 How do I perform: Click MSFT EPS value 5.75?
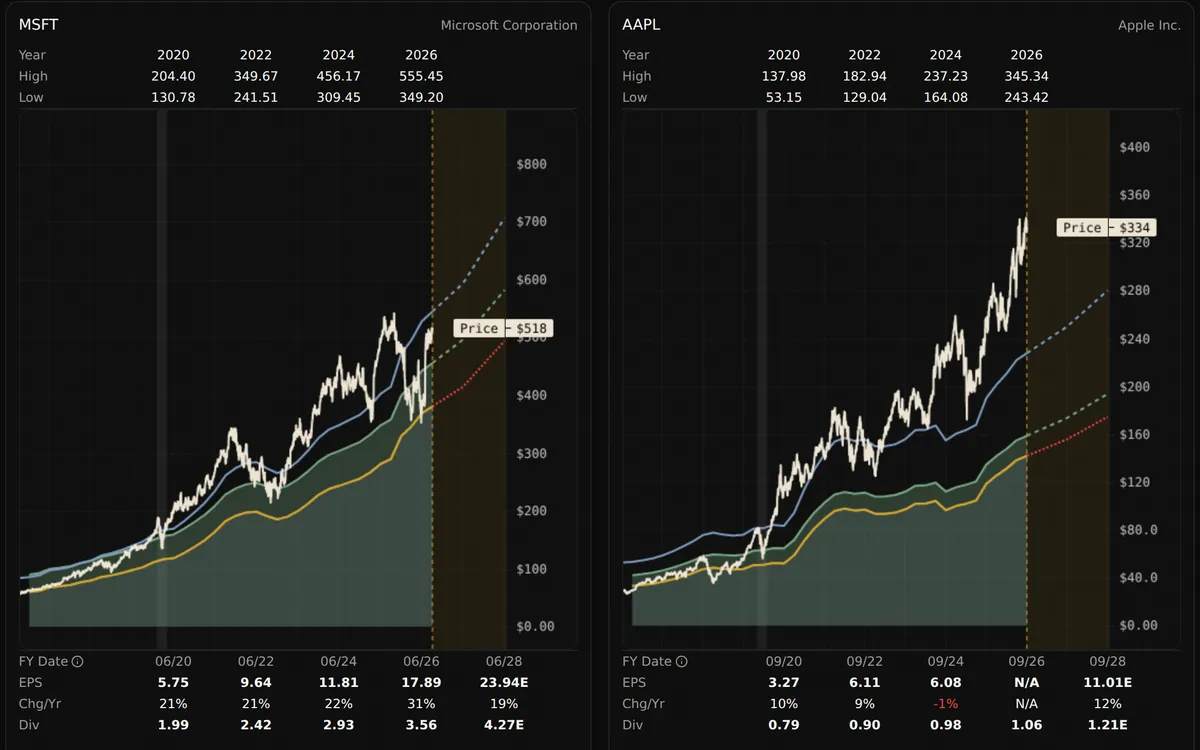(x=173, y=683)
